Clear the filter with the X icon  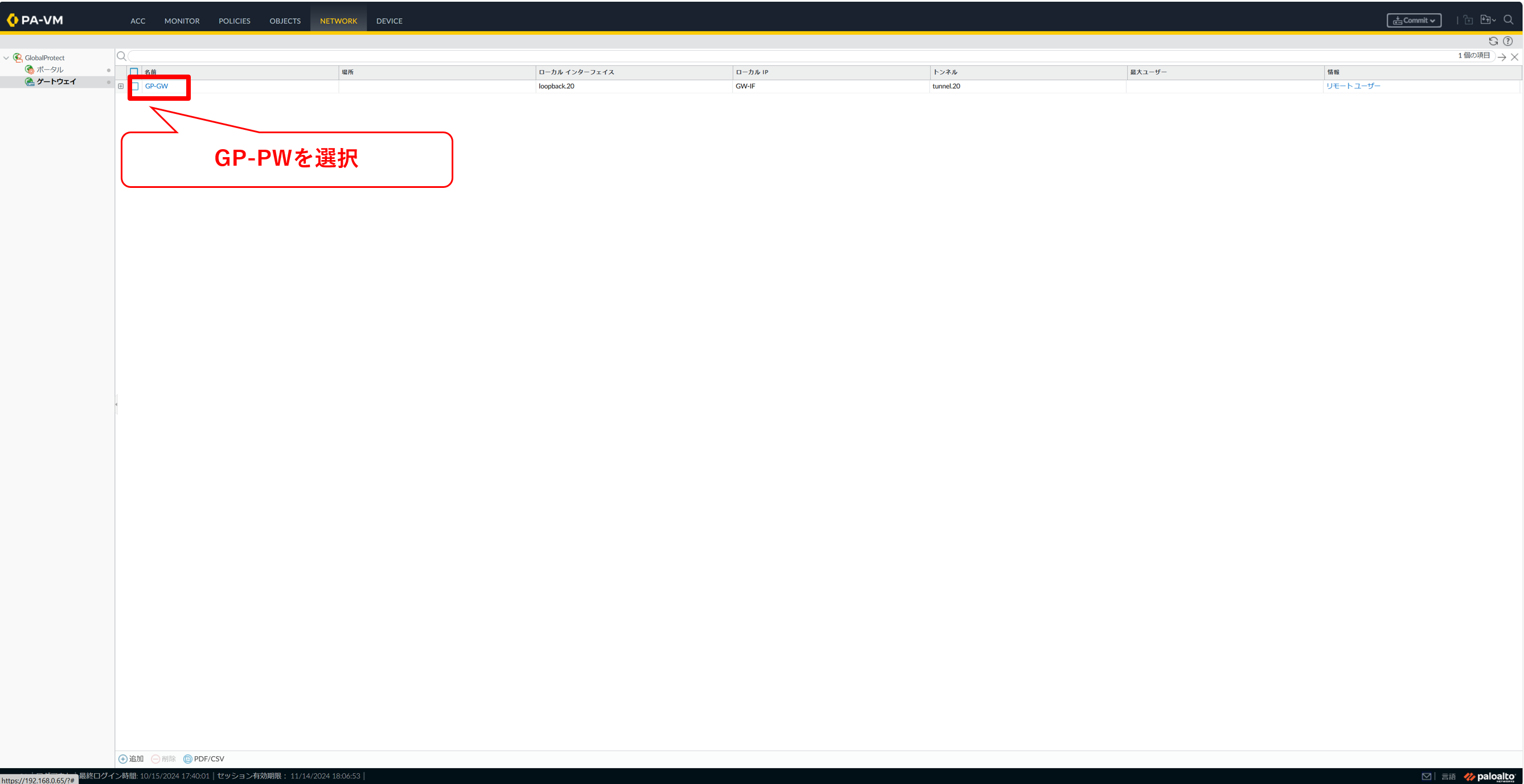1514,57
